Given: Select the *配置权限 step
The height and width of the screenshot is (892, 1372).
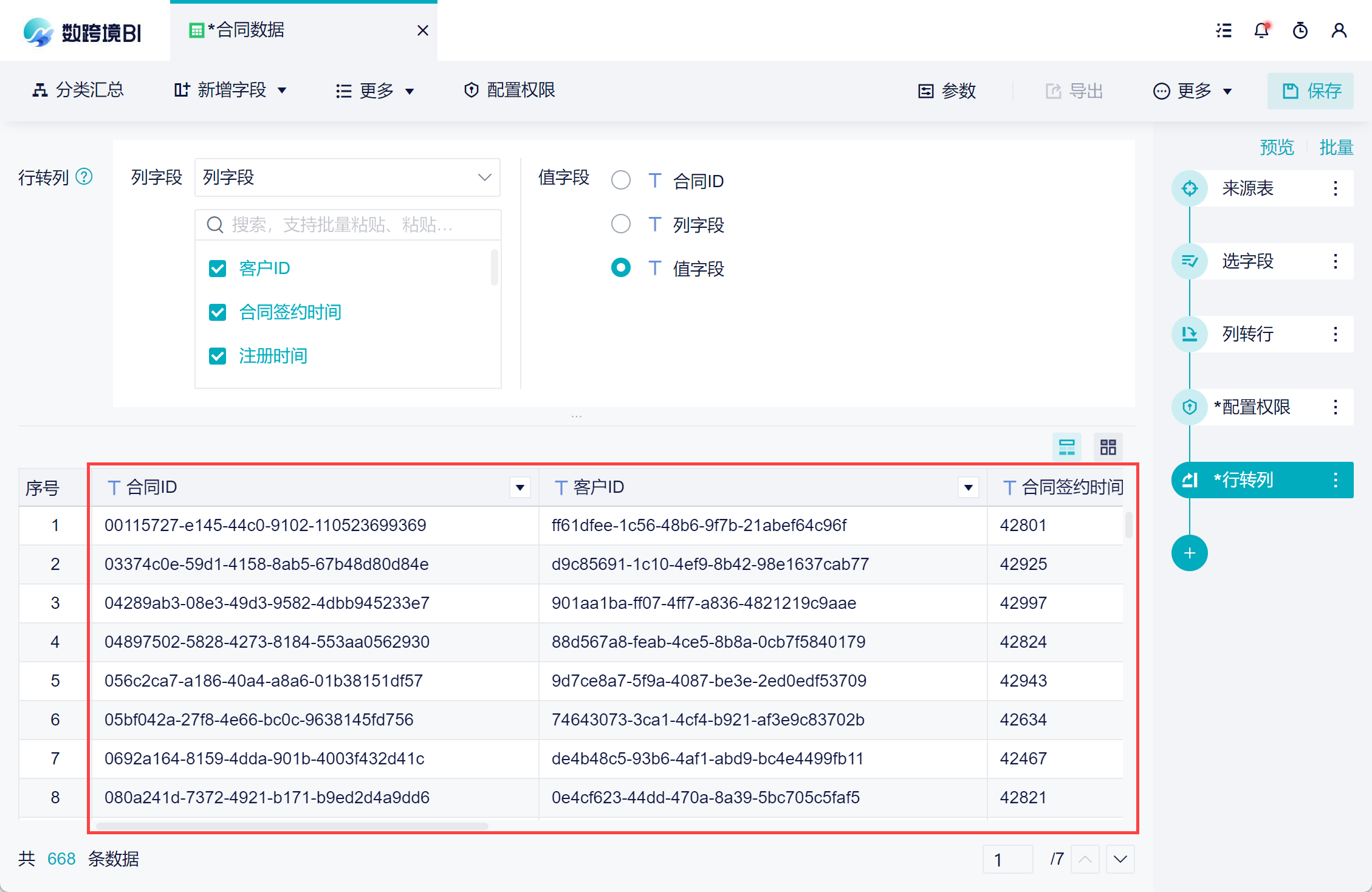Looking at the screenshot, I should [x=1263, y=407].
